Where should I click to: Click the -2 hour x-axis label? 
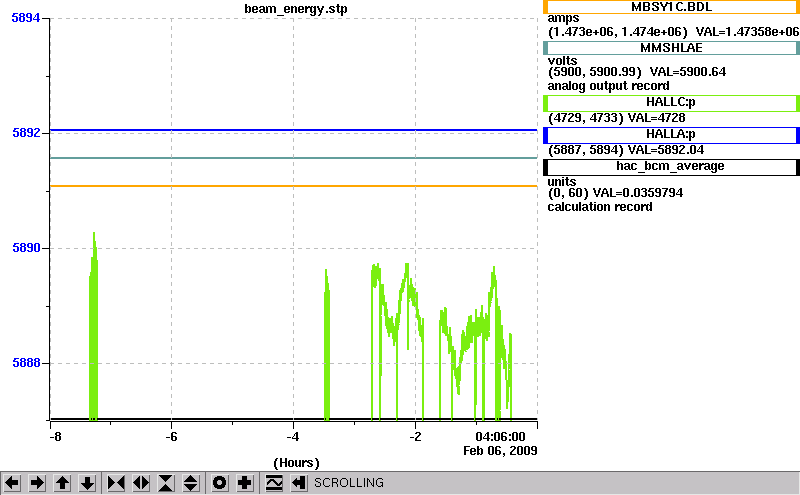pyautogui.click(x=415, y=437)
